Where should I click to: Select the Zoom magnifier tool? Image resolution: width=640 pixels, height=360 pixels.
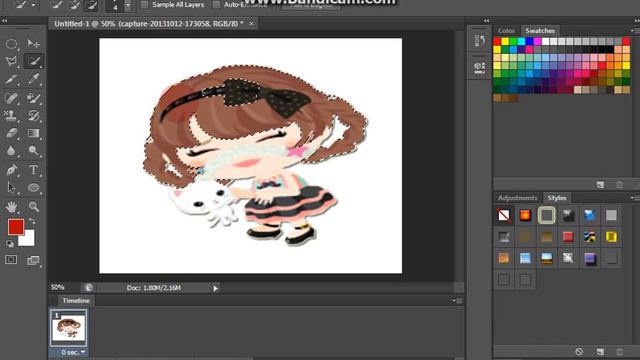point(33,207)
